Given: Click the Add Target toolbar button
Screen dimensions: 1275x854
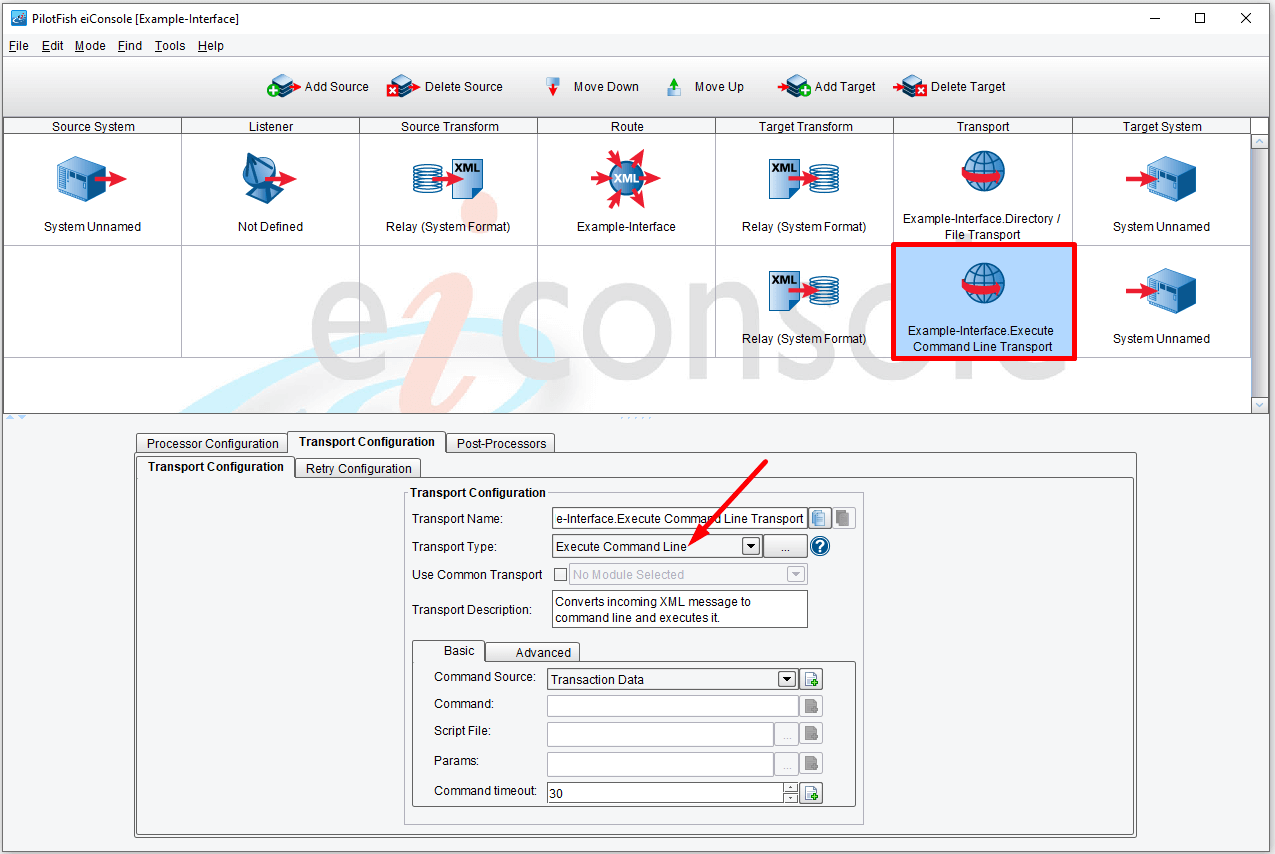Looking at the screenshot, I should click(x=828, y=87).
